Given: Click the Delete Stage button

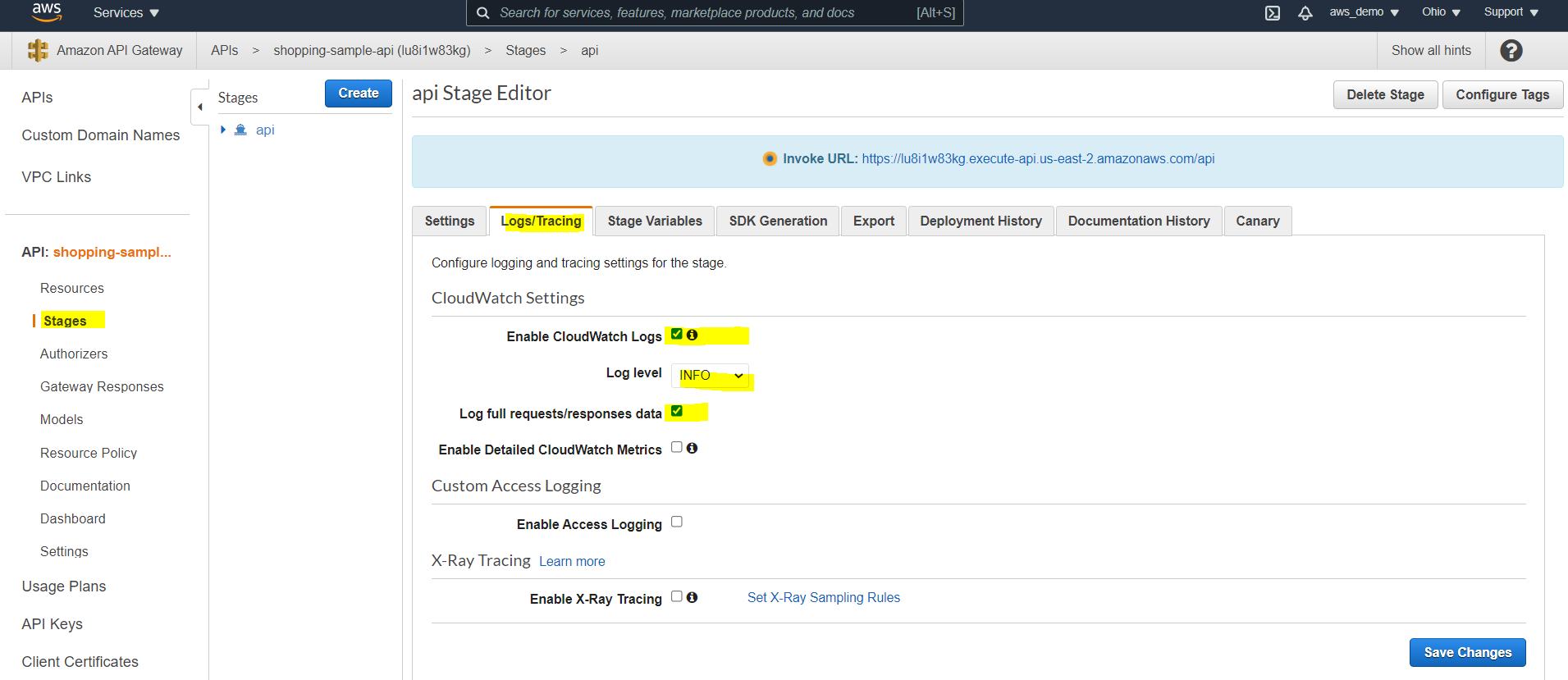Looking at the screenshot, I should [x=1385, y=94].
